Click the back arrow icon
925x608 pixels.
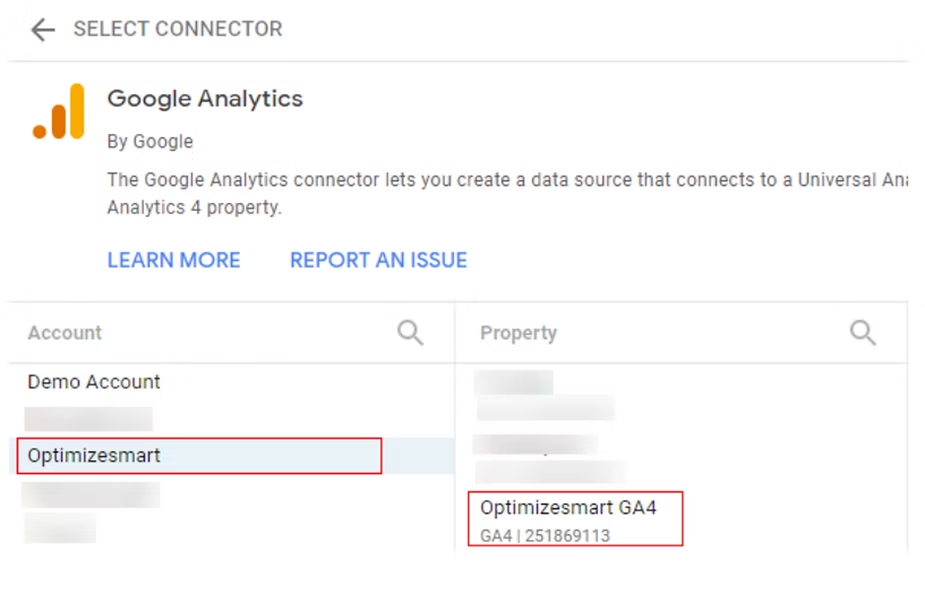[42, 30]
